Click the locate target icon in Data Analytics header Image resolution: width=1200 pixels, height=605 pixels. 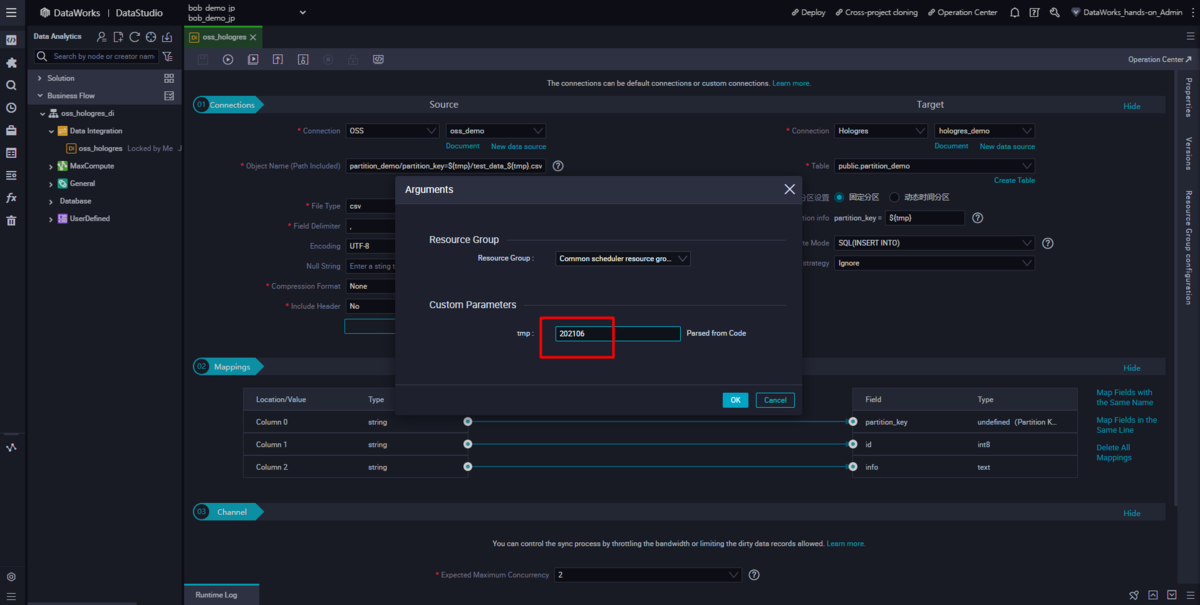151,37
